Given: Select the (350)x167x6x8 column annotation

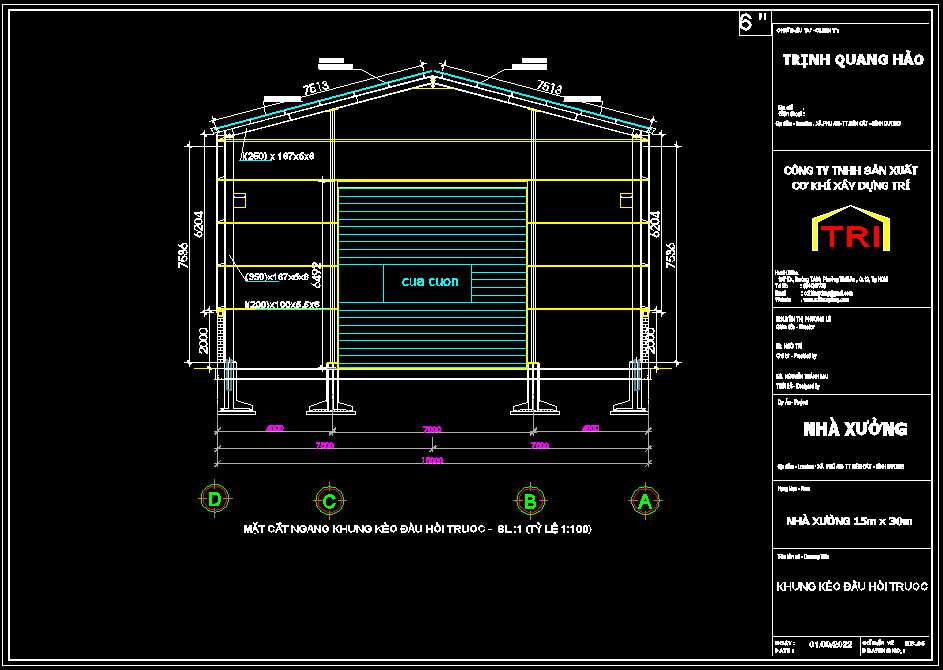Looking at the screenshot, I should 277,277.
